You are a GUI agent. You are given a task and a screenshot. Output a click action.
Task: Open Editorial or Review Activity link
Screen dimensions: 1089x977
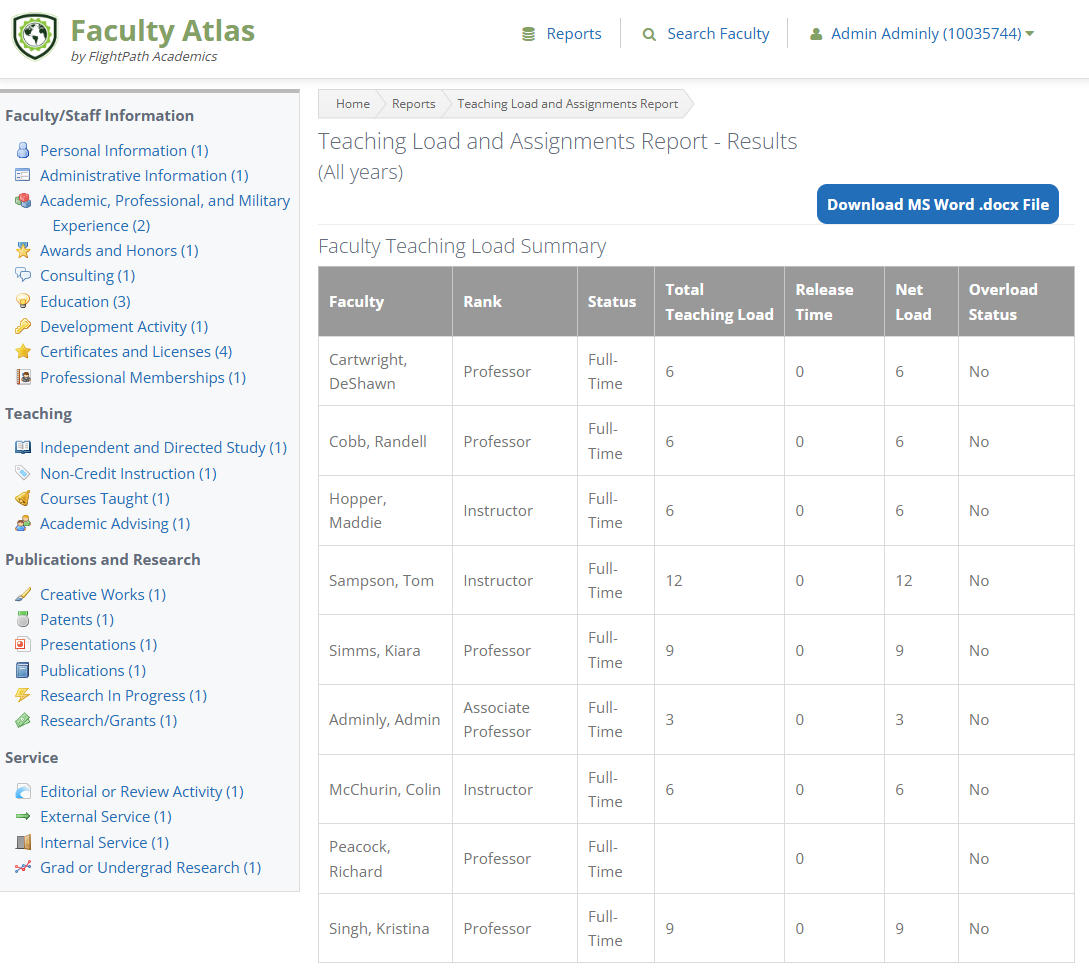pyautogui.click(x=141, y=791)
